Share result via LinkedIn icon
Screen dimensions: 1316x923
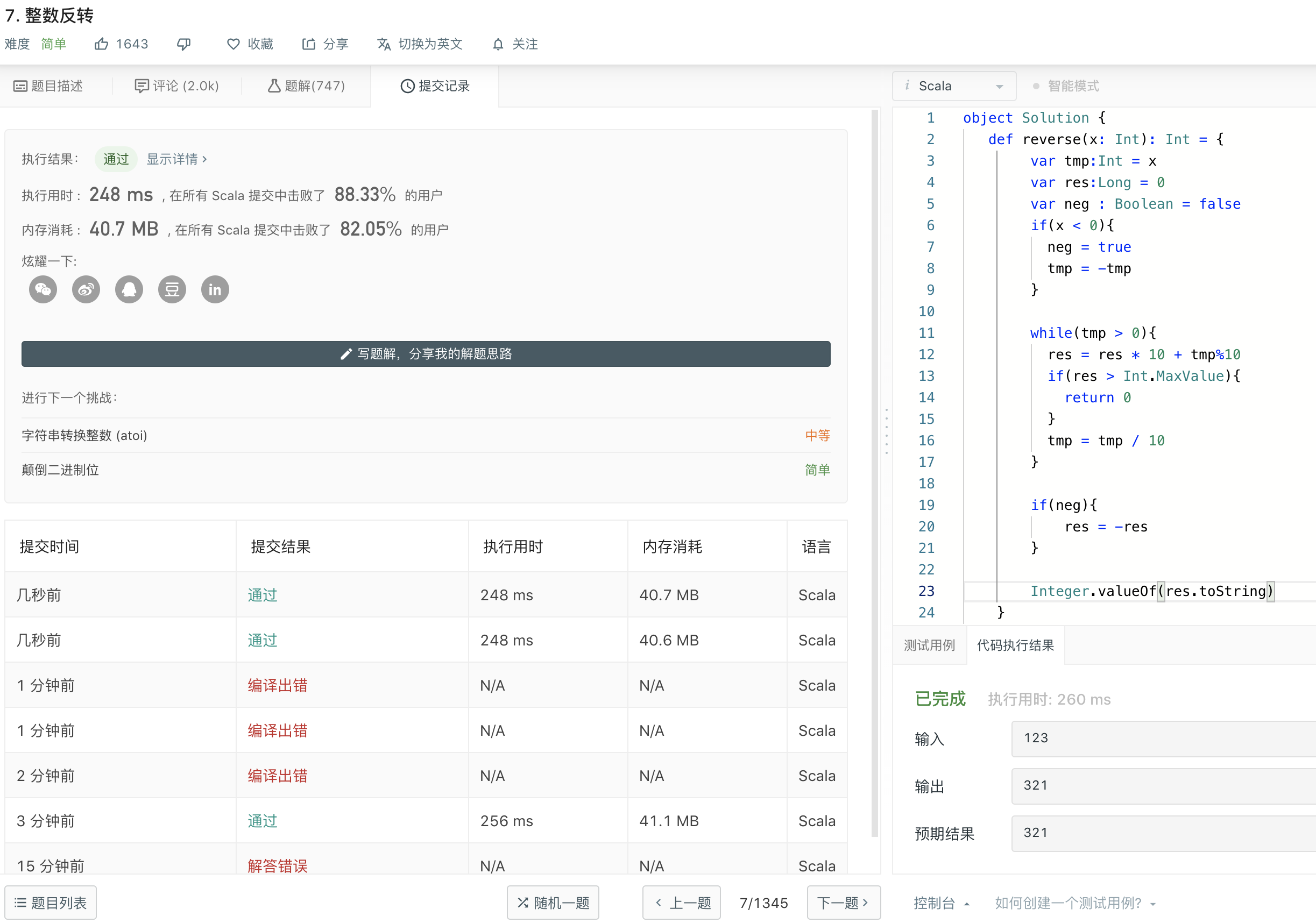pyautogui.click(x=215, y=289)
